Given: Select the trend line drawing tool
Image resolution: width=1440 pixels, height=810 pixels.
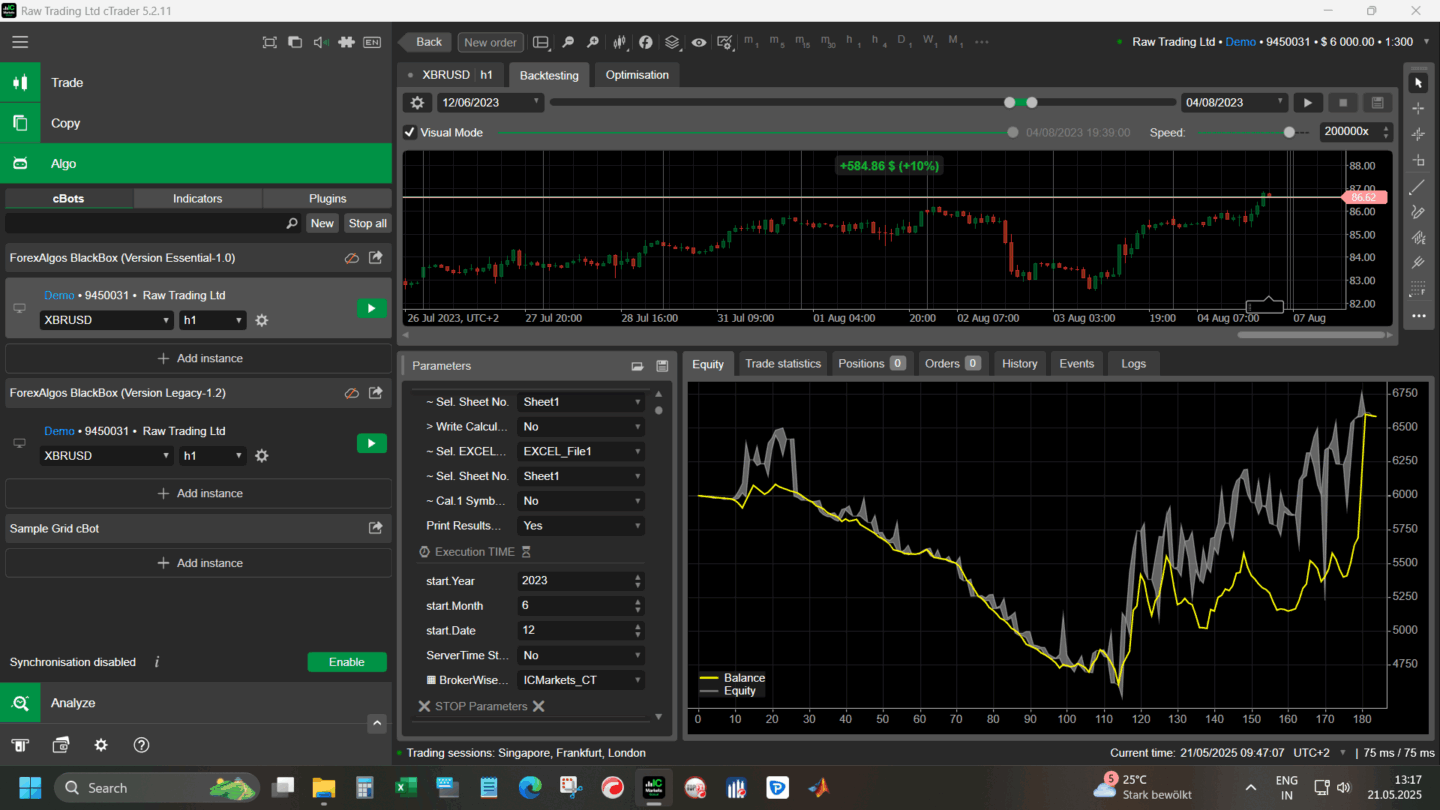Looking at the screenshot, I should point(1417,187).
